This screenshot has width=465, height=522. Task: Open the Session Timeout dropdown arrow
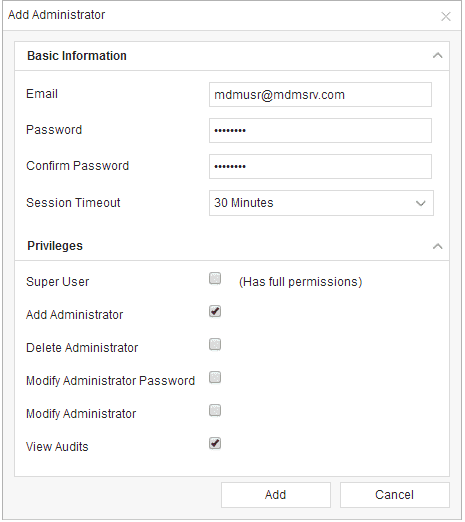click(x=421, y=203)
